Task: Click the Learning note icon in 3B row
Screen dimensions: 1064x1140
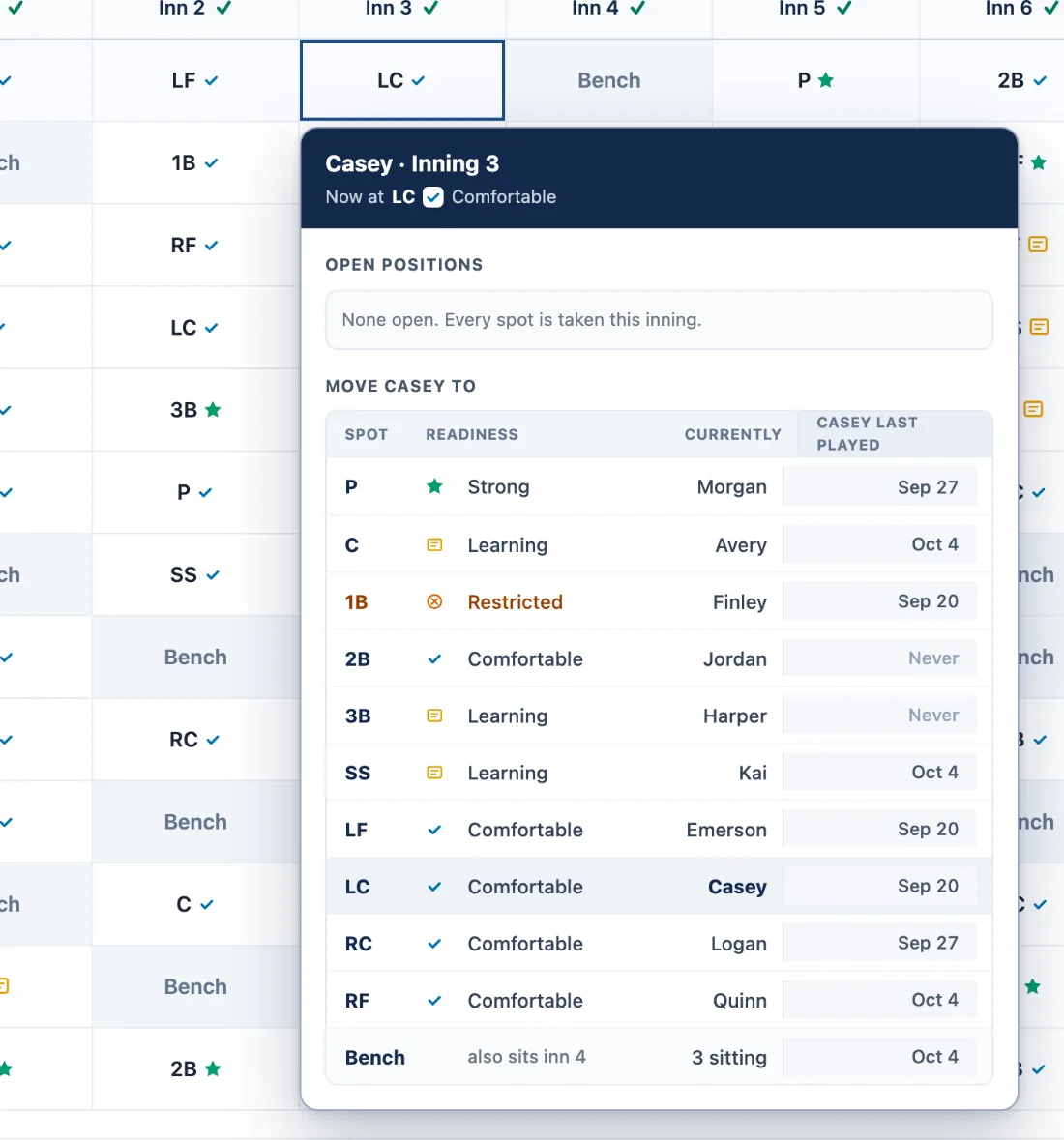Action: coord(434,716)
